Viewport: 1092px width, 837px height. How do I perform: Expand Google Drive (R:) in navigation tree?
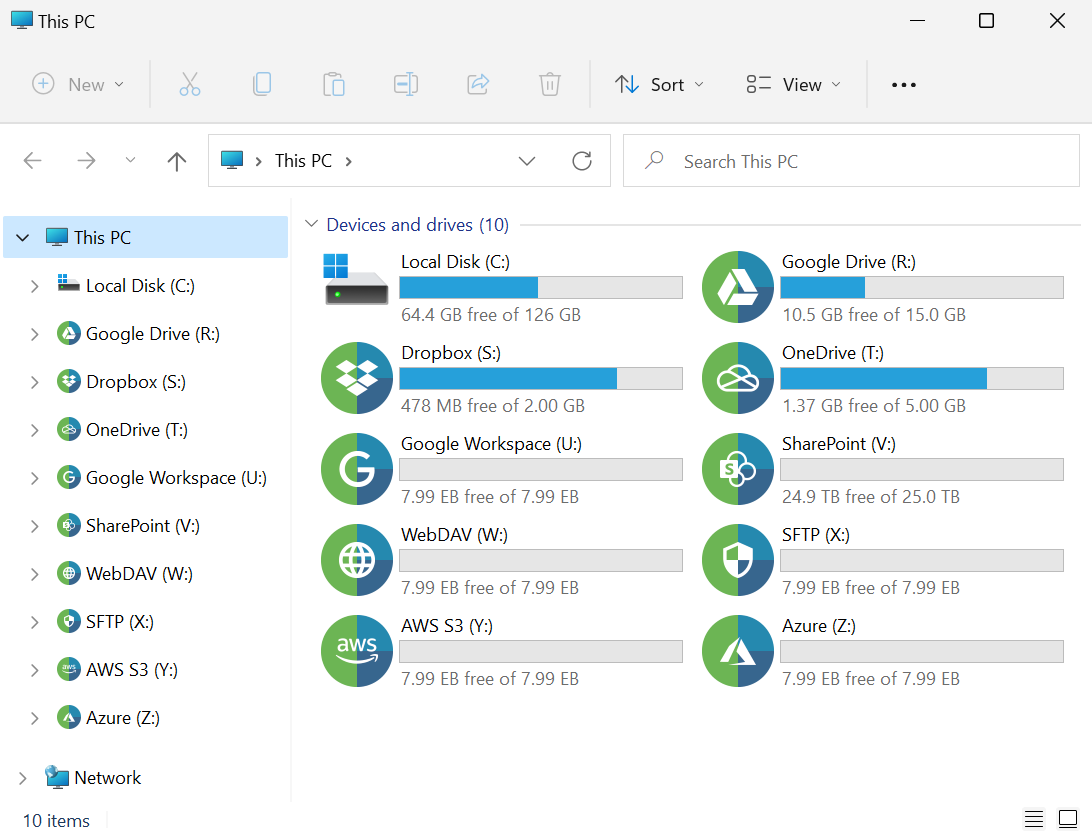35,334
